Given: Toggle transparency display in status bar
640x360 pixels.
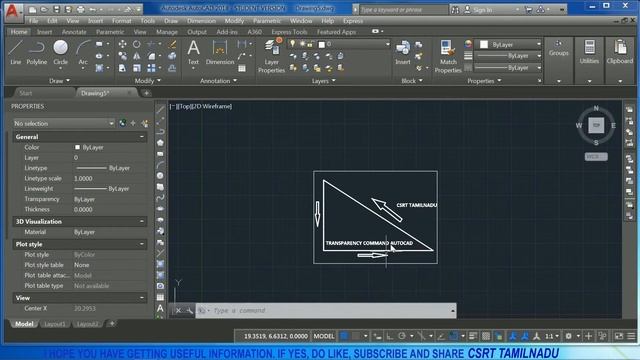Looking at the screenshot, I should point(486,336).
